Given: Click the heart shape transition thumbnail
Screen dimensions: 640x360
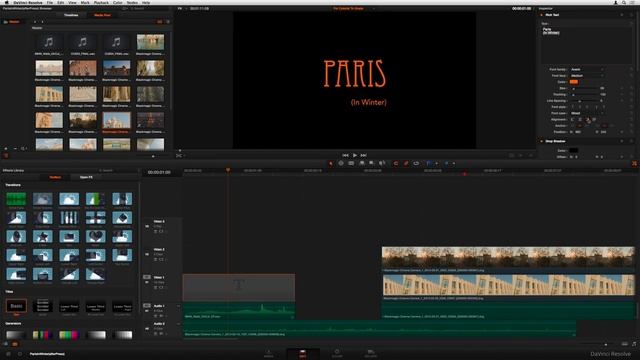Looking at the screenshot, I should pos(96,236).
